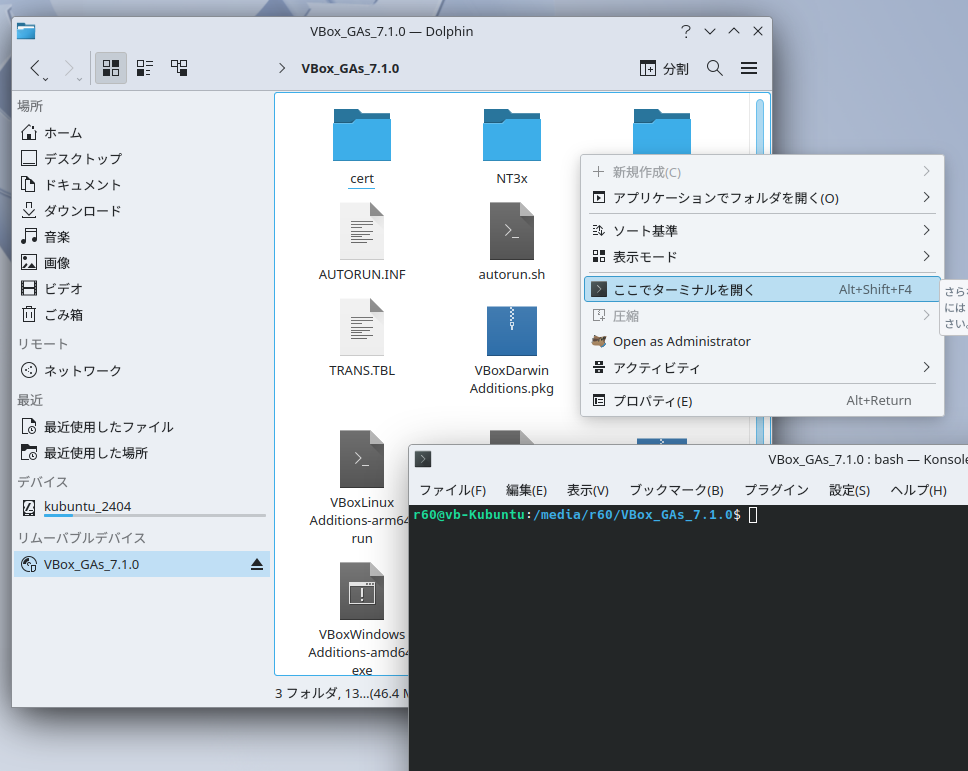Expand the 表示モード submenu
Viewport: 968px width, 771px height.
pos(645,257)
